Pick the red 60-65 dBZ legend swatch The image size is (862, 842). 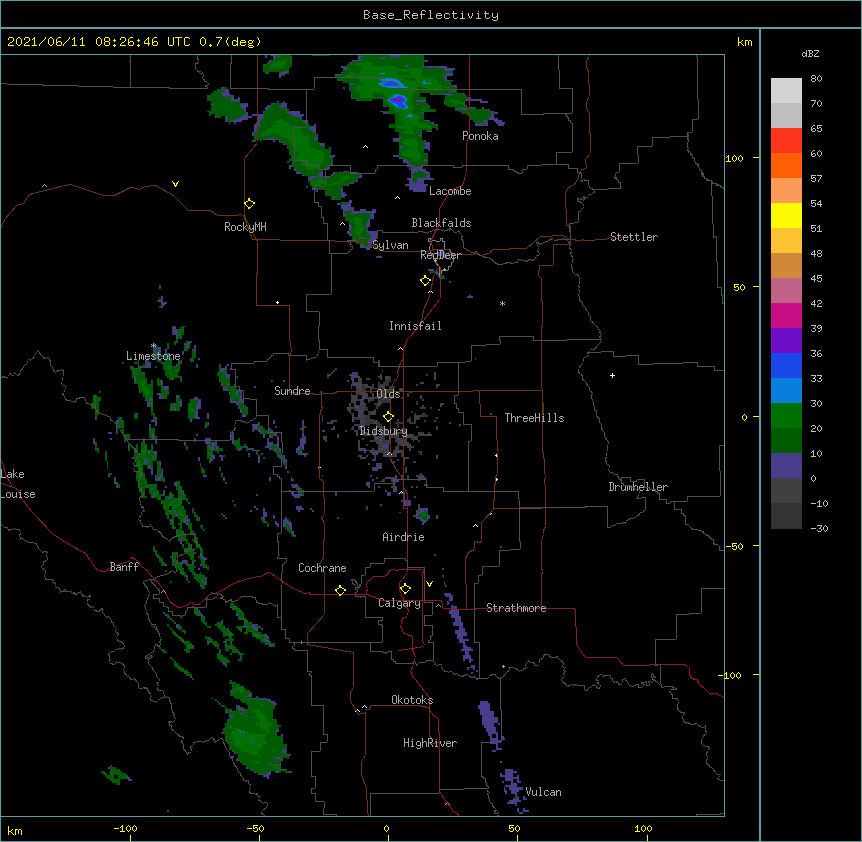[786, 141]
